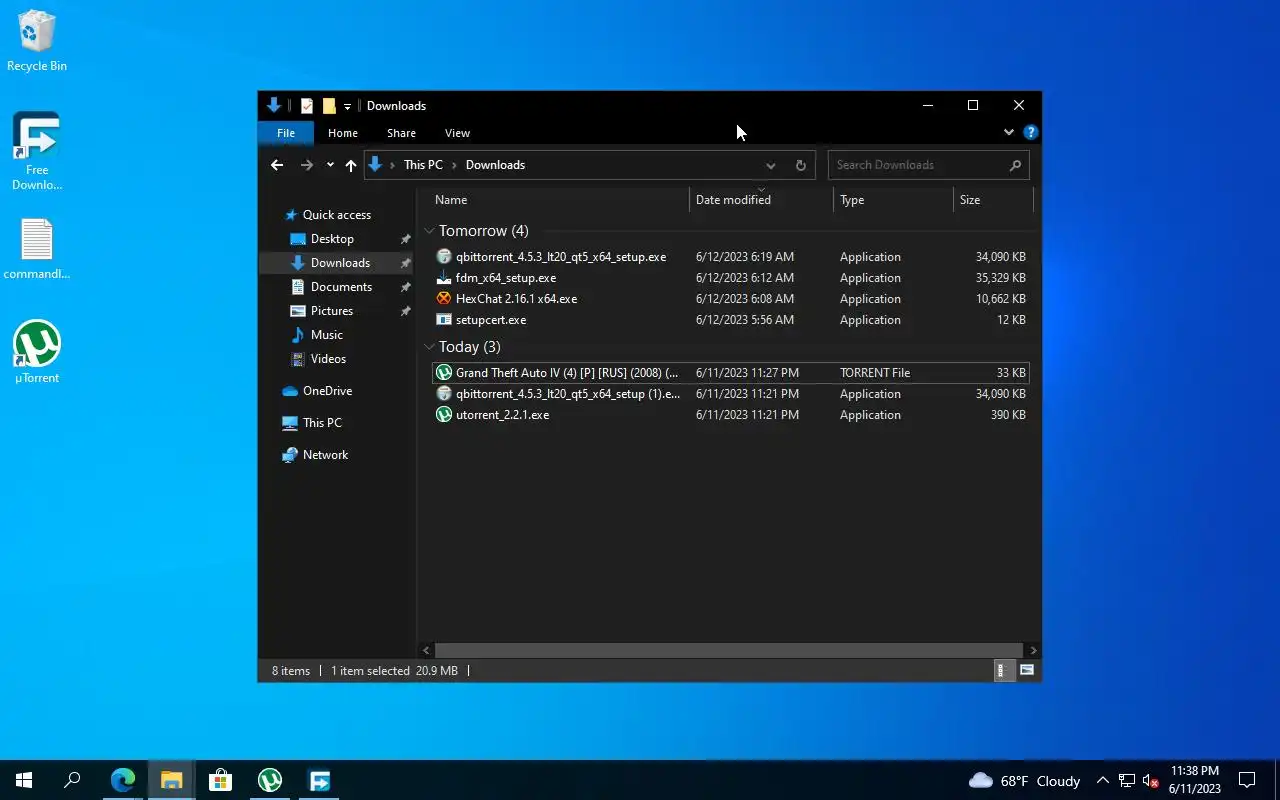Open Free Download Manager desktop shortcut
Image resolution: width=1280 pixels, height=800 pixels.
(37, 151)
